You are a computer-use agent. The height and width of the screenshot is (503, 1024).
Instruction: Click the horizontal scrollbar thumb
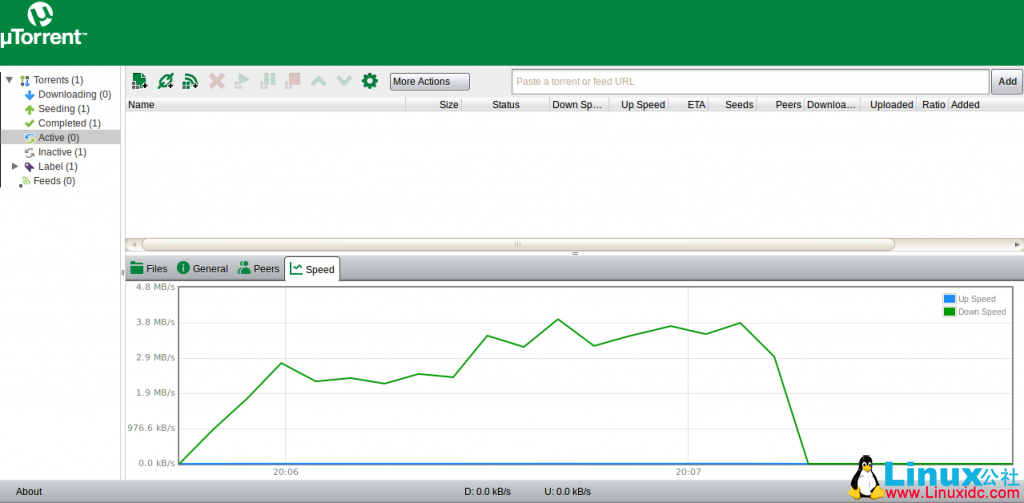point(518,244)
